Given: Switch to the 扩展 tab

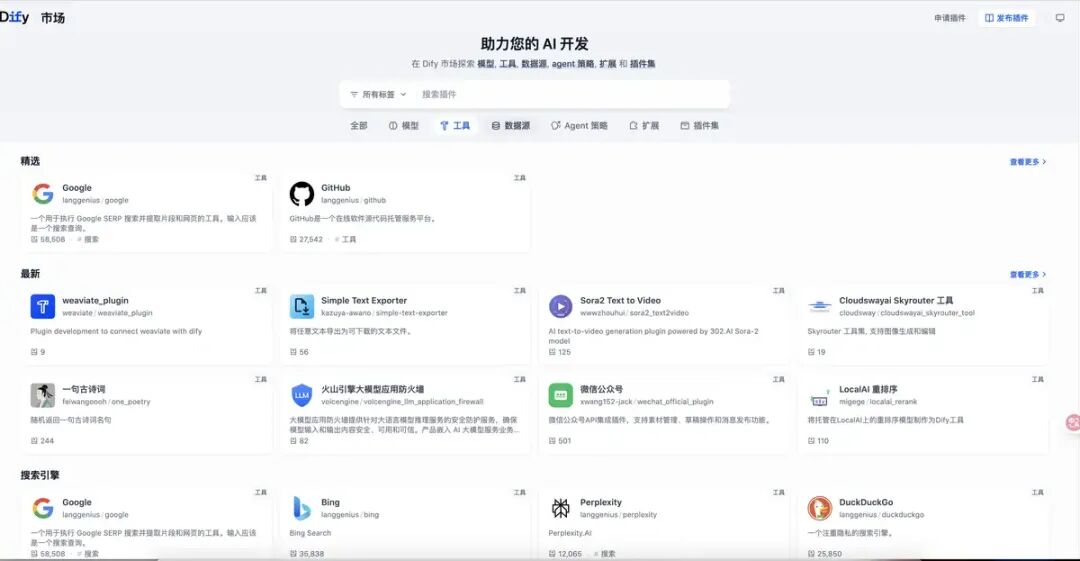Looking at the screenshot, I should 644,125.
